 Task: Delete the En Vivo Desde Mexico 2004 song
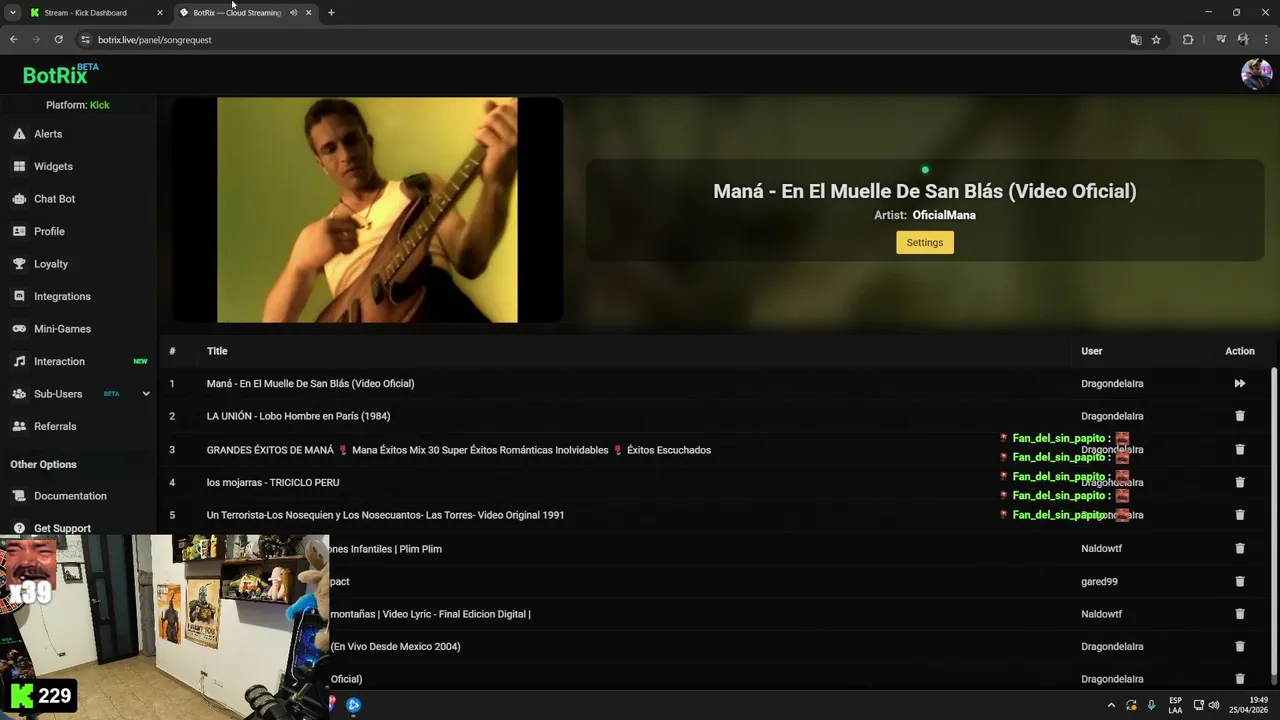pyautogui.click(x=1239, y=646)
